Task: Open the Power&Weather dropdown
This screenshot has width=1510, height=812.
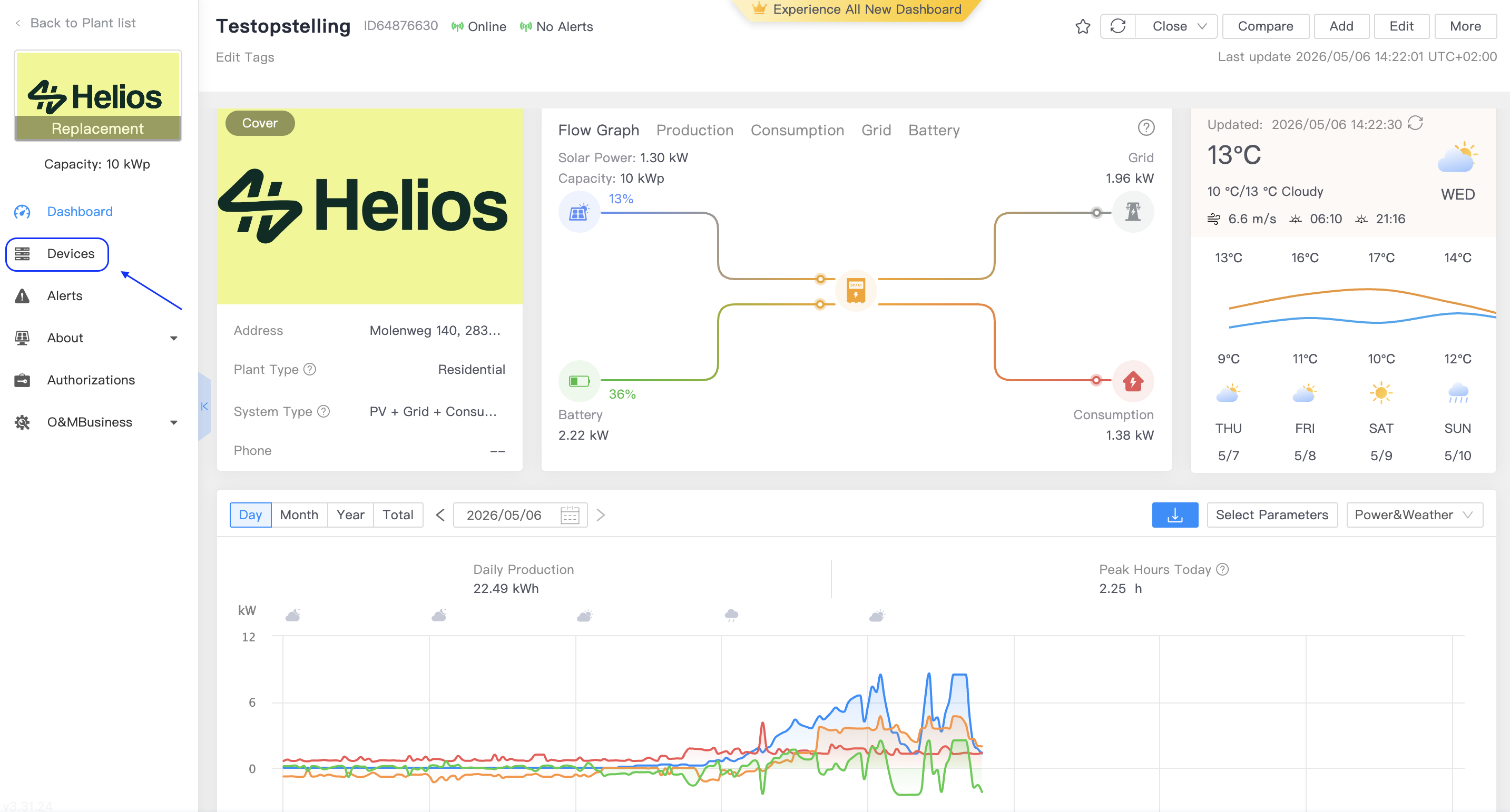Action: 1415,515
